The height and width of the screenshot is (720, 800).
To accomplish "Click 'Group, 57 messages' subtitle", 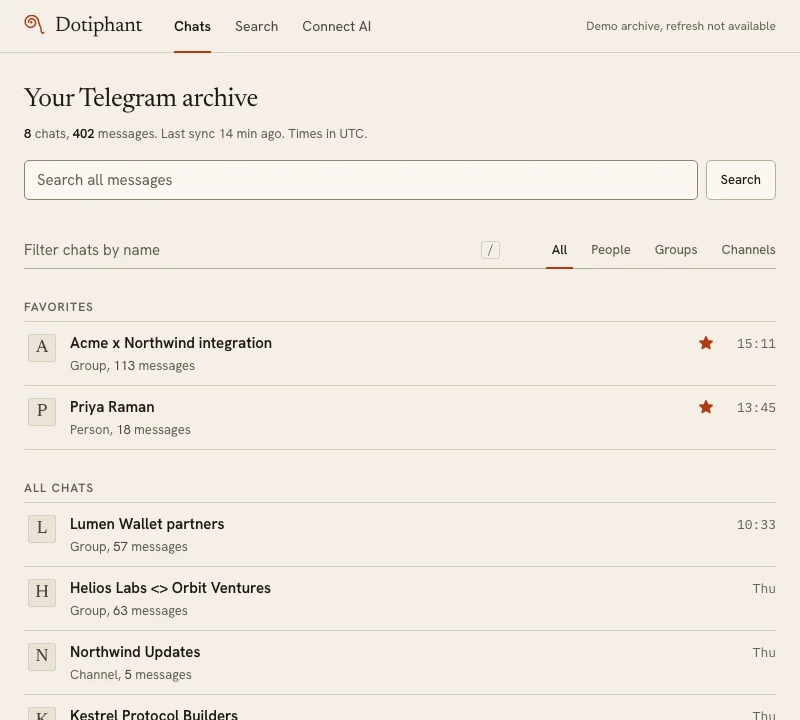I will [129, 547].
